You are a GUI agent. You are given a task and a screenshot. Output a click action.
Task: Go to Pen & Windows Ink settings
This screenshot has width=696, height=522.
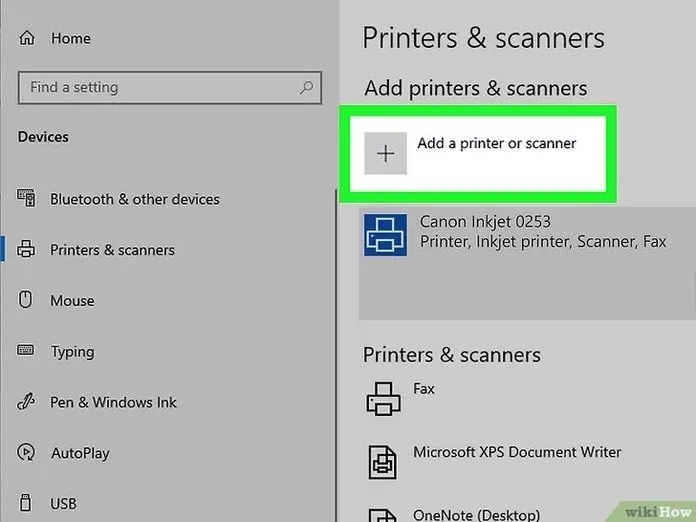tap(113, 402)
